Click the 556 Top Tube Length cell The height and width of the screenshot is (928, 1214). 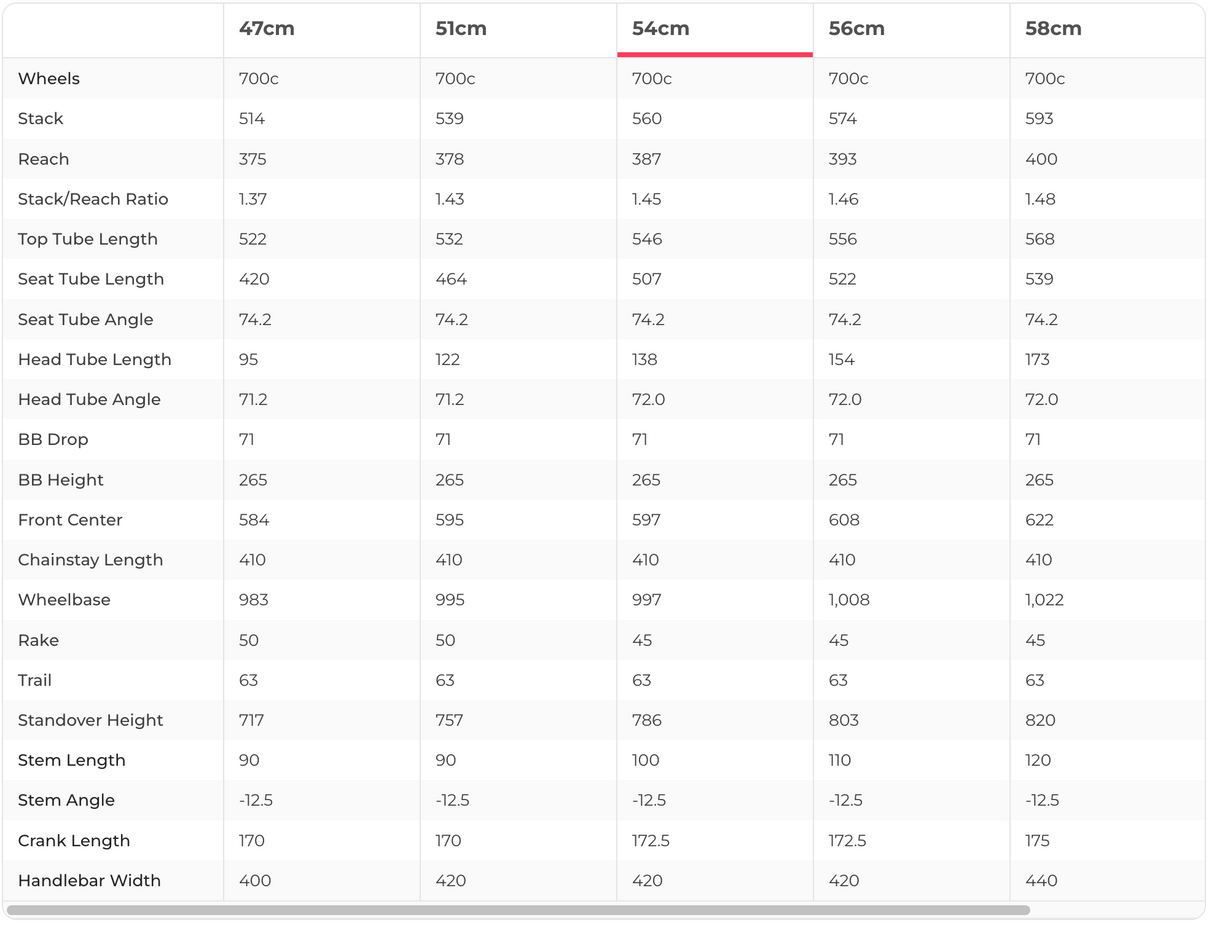tap(844, 239)
